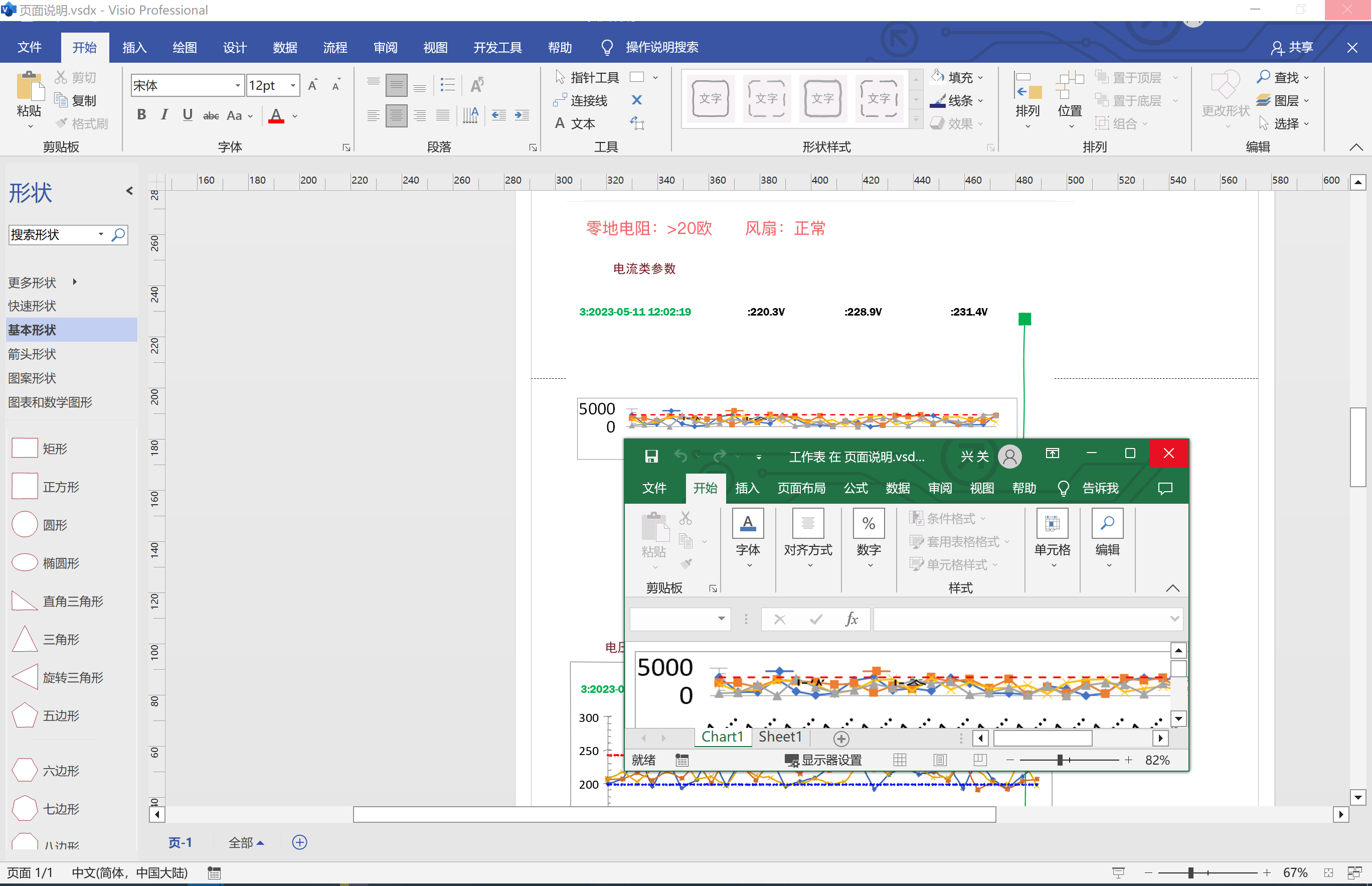Adjust the Visio zoom slider handle
The height and width of the screenshot is (886, 1372).
tap(1191, 873)
